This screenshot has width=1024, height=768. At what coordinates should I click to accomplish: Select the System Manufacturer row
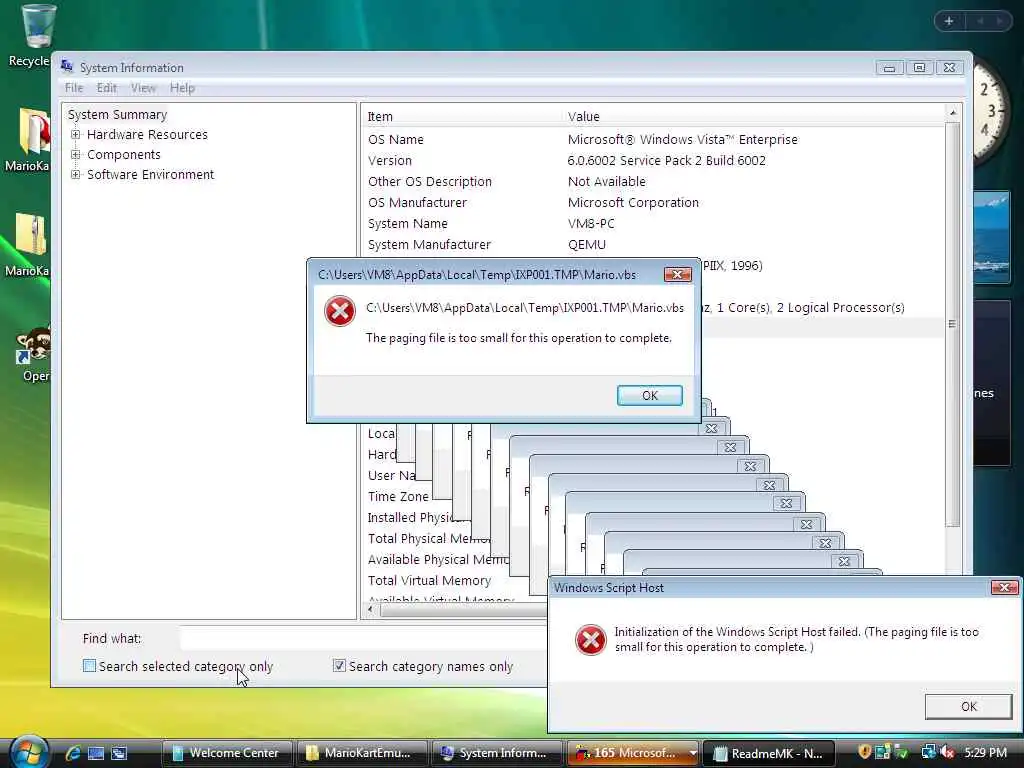pos(653,244)
